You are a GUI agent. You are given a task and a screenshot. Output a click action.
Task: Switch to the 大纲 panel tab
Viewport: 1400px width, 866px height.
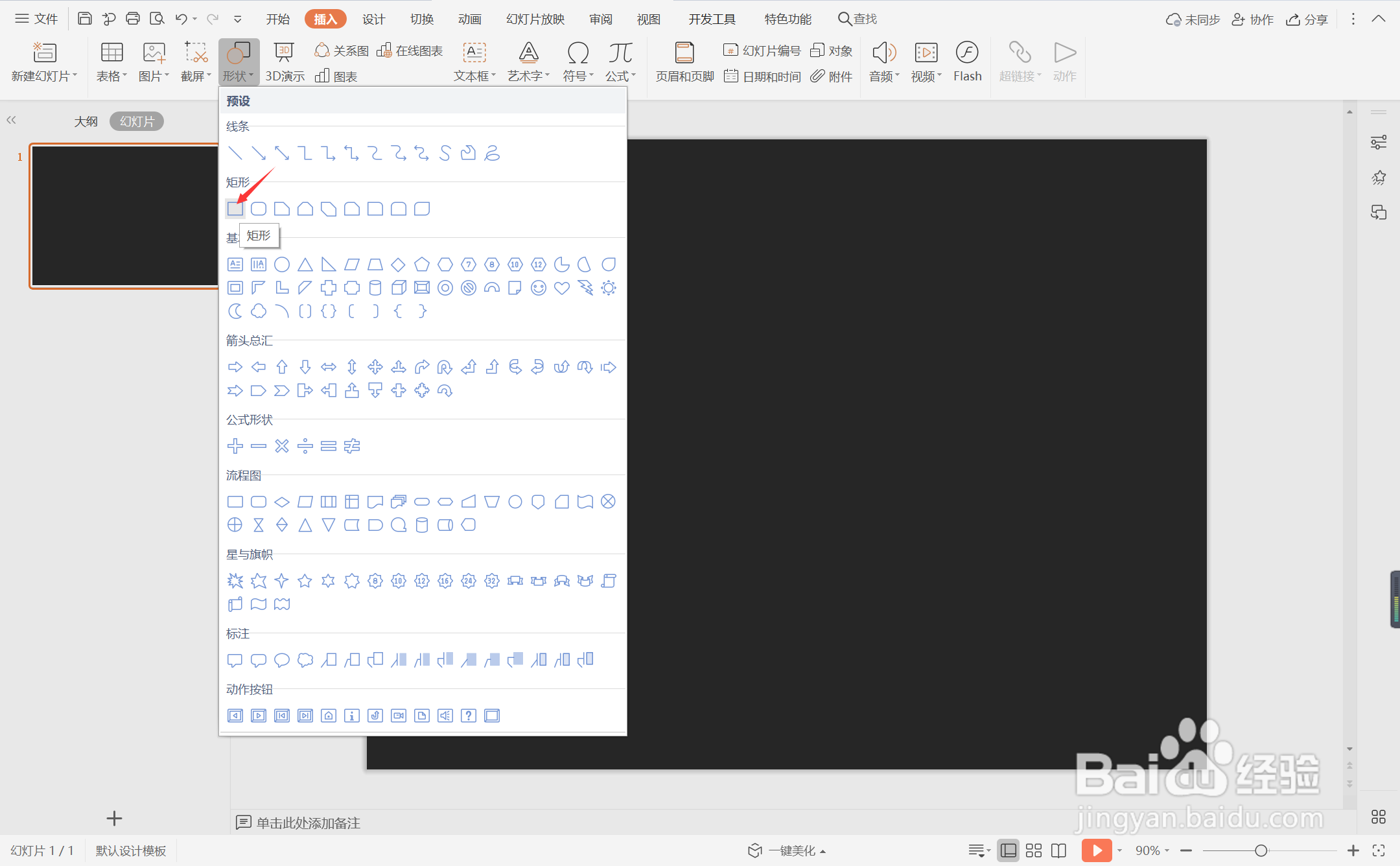pyautogui.click(x=86, y=121)
